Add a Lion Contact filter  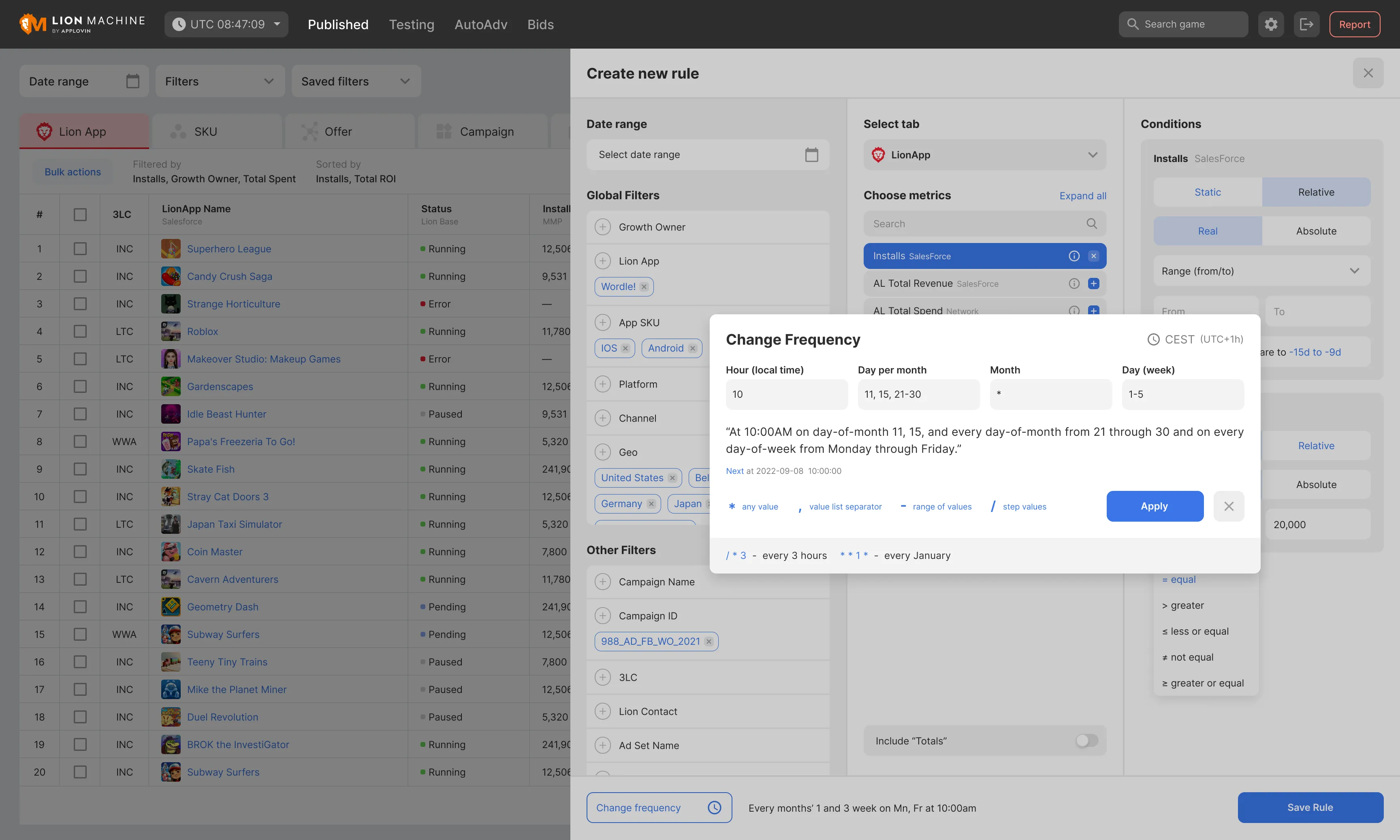coord(603,712)
